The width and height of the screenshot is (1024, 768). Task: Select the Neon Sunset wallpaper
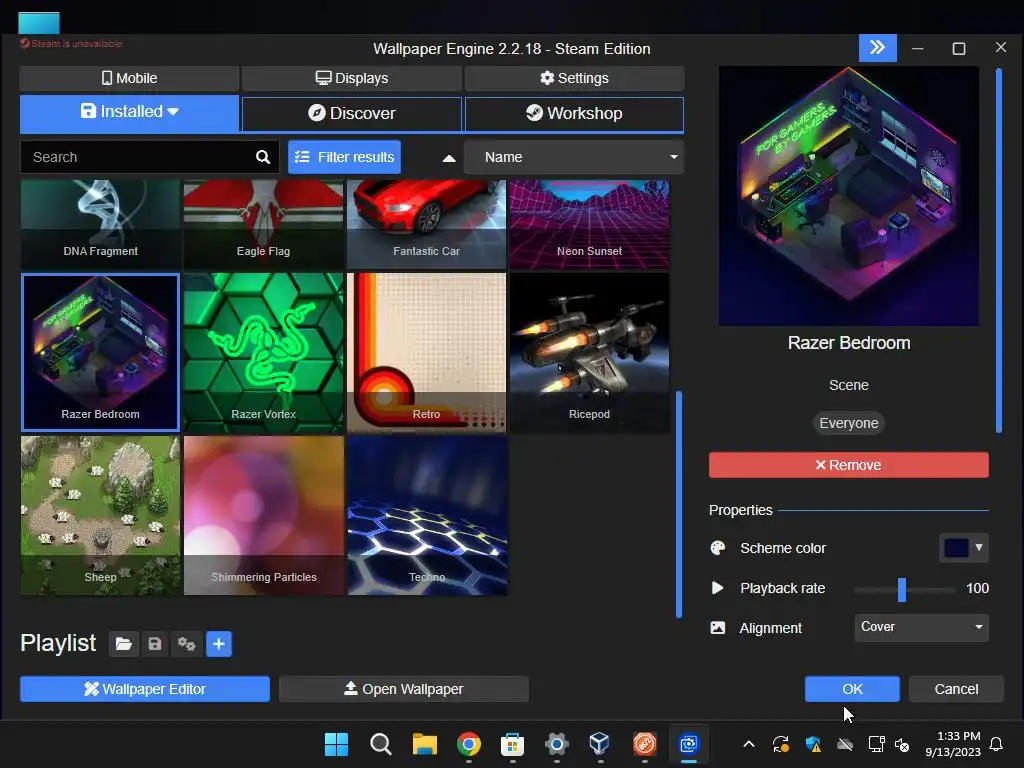pyautogui.click(x=589, y=225)
